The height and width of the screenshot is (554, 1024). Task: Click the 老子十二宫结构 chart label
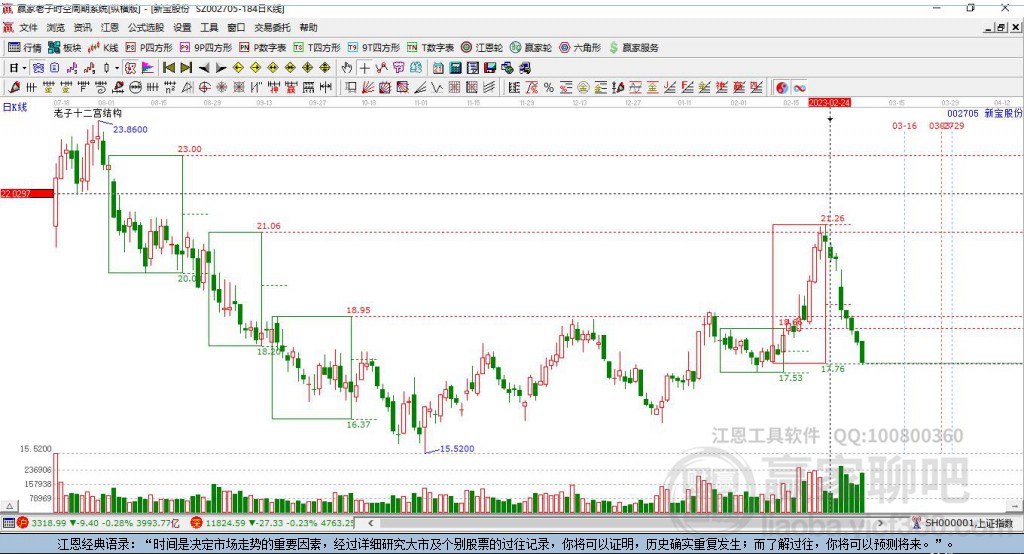coord(88,114)
